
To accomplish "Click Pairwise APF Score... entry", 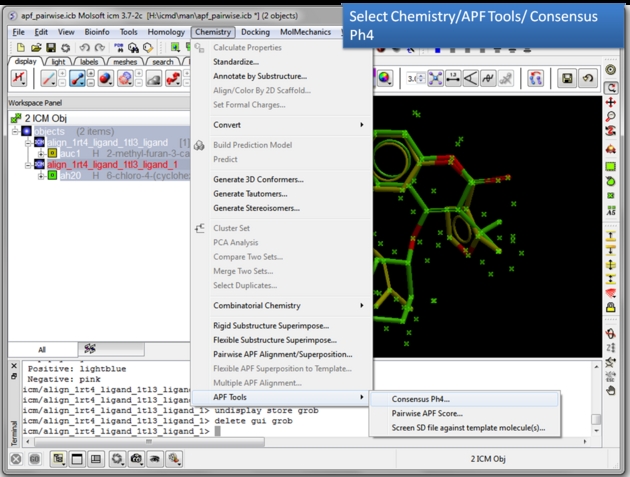I will tap(427, 413).
